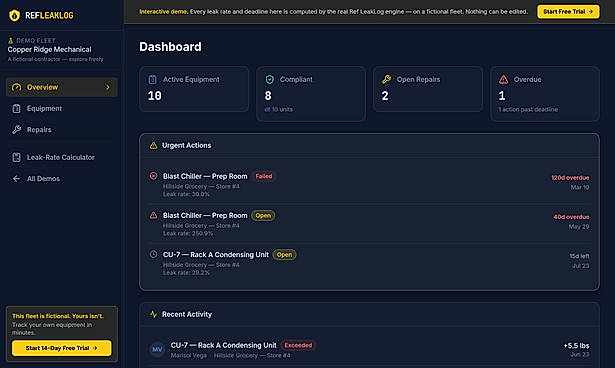Click the Failed status badge
The height and width of the screenshot is (368, 615).
click(x=264, y=176)
